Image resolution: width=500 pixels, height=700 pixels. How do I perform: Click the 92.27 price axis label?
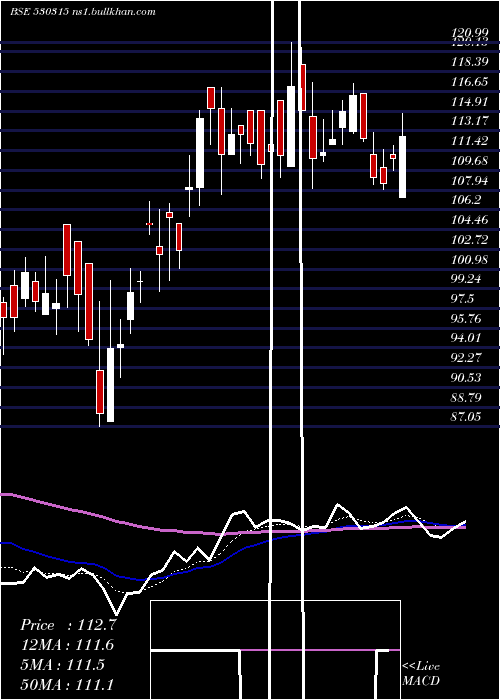click(x=466, y=358)
